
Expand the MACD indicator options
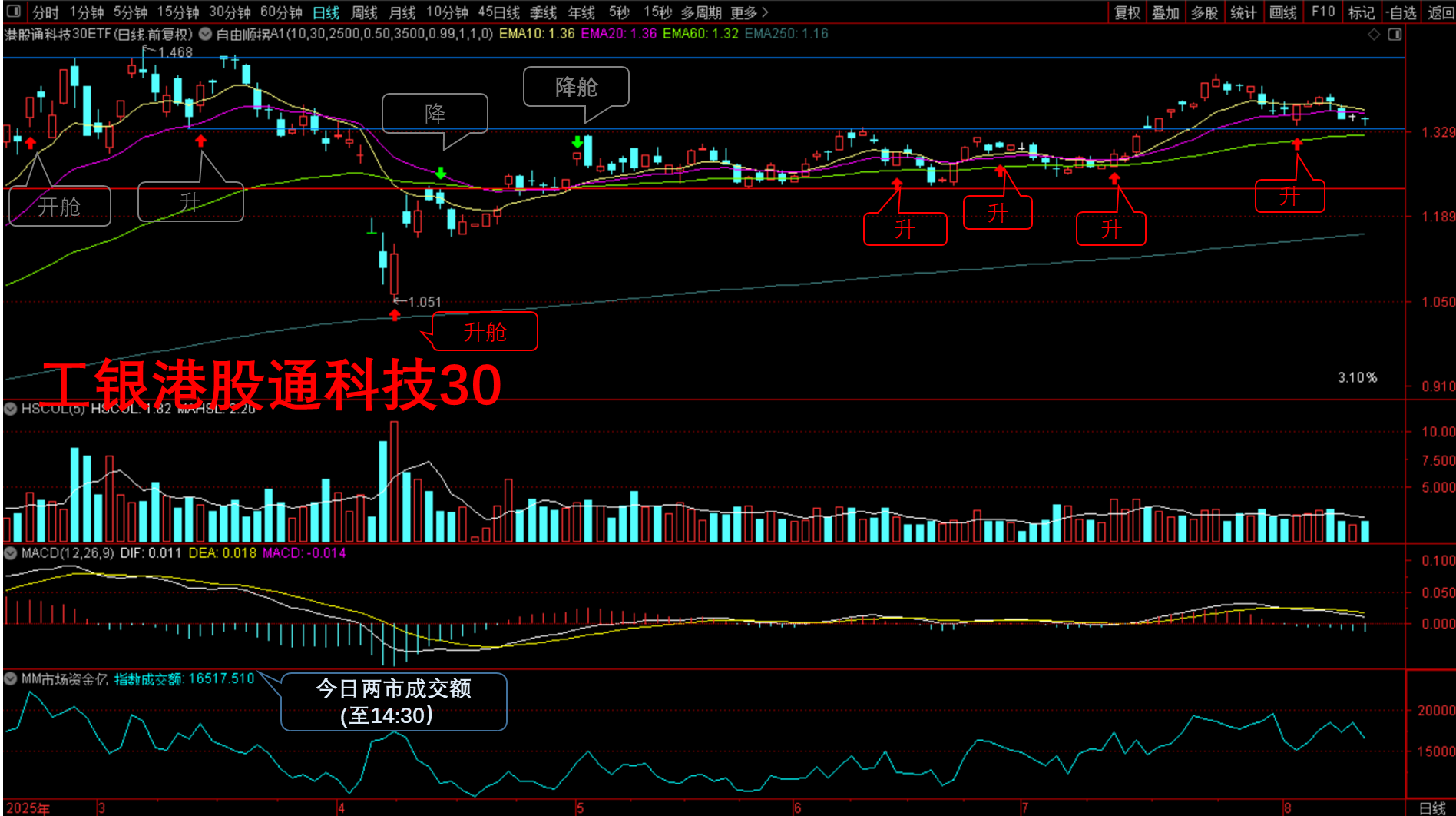click(x=11, y=552)
